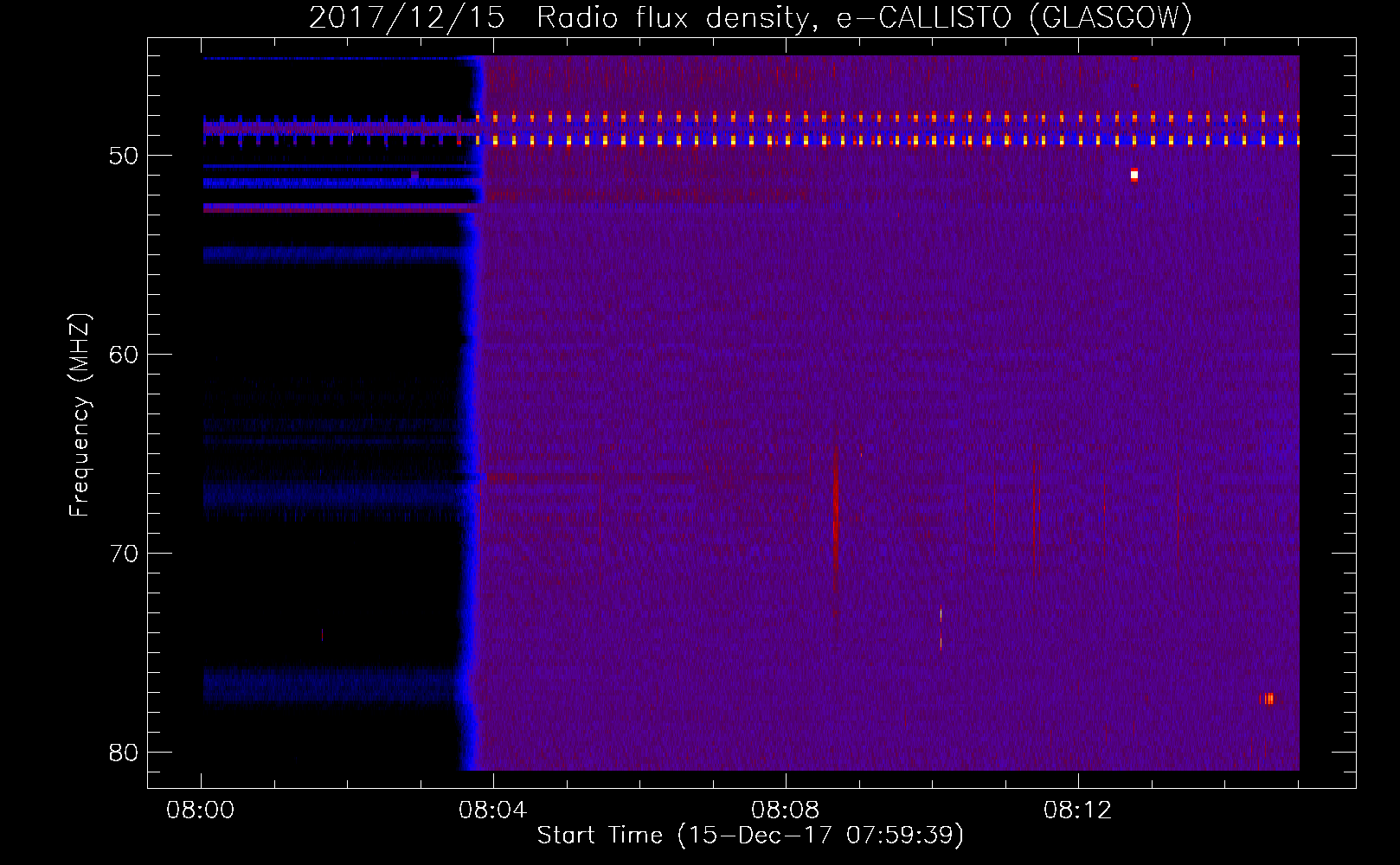
Task: Click the 80 frequency tick label
Action: (124, 753)
